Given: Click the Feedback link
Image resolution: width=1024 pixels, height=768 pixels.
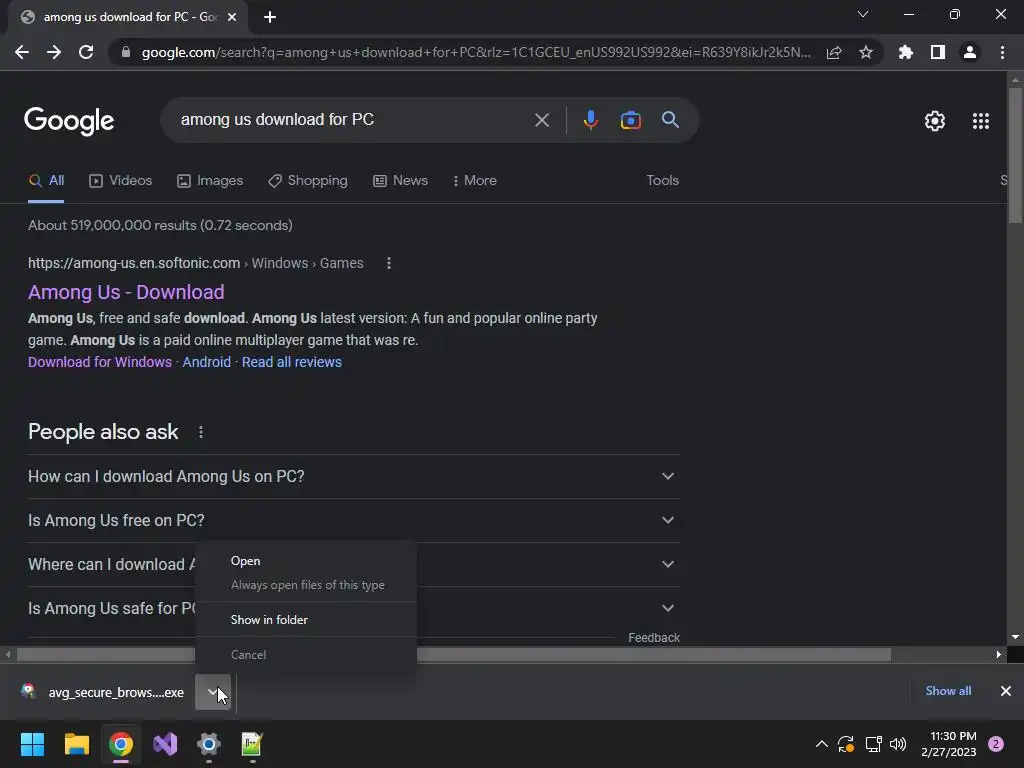Looking at the screenshot, I should coord(654,637).
